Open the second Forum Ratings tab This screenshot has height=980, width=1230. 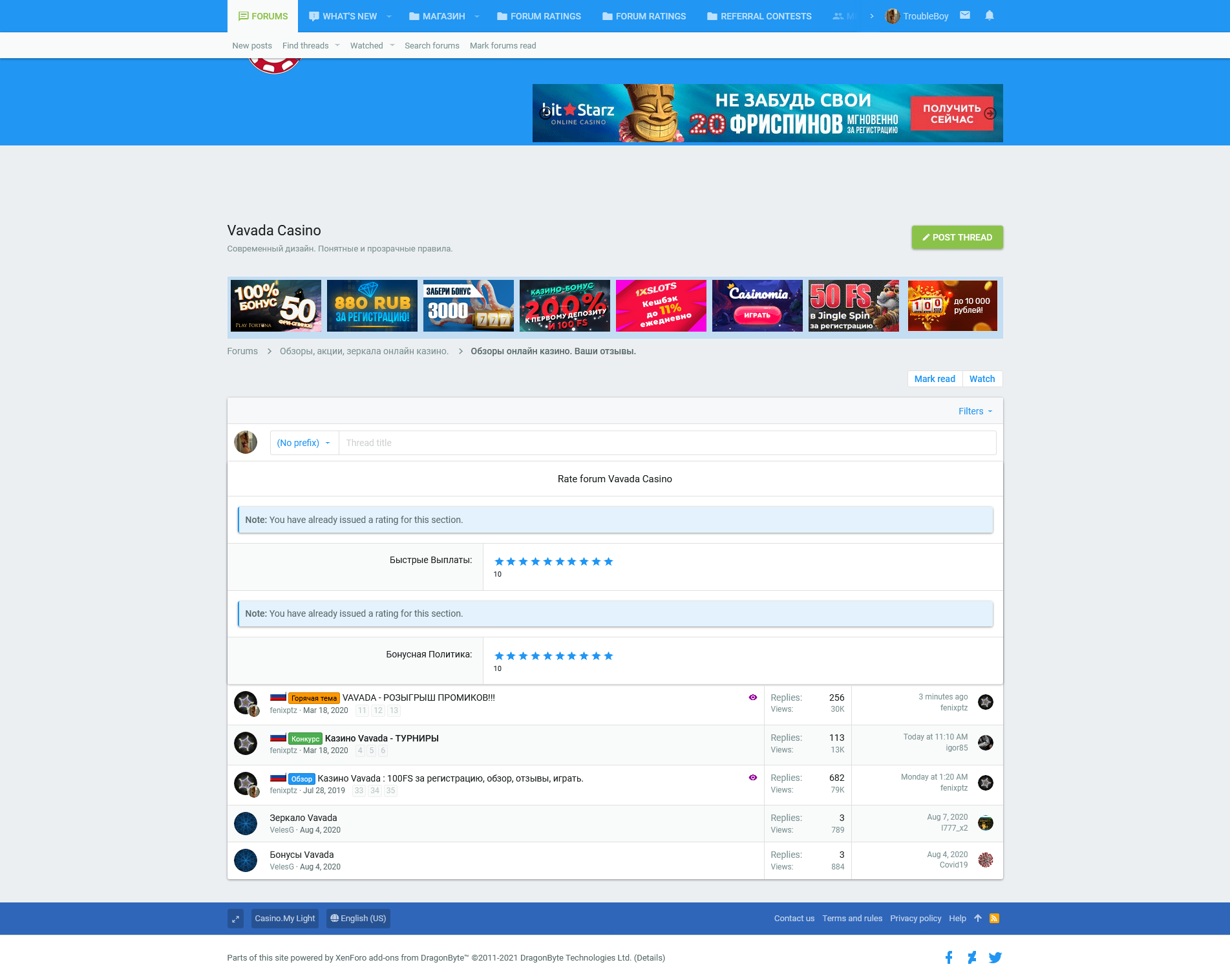coord(644,16)
